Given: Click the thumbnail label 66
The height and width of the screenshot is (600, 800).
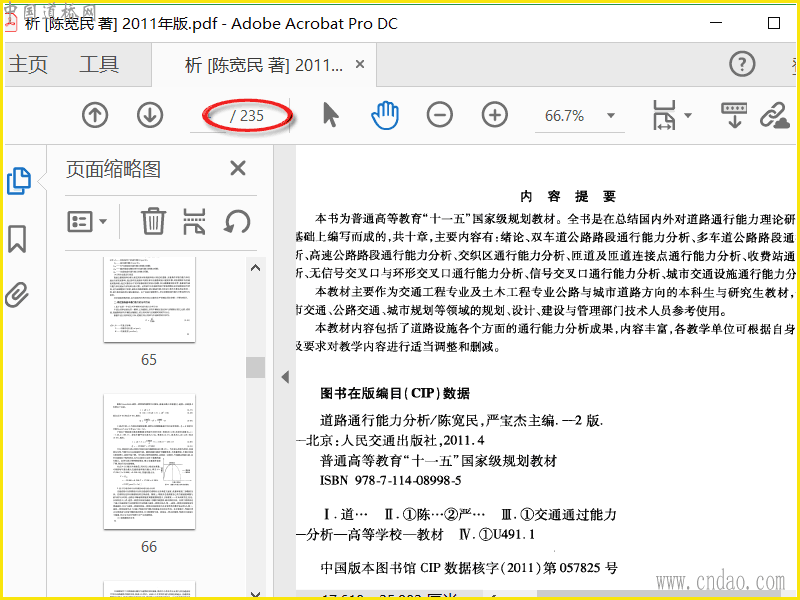Looking at the screenshot, I should (x=149, y=547).
